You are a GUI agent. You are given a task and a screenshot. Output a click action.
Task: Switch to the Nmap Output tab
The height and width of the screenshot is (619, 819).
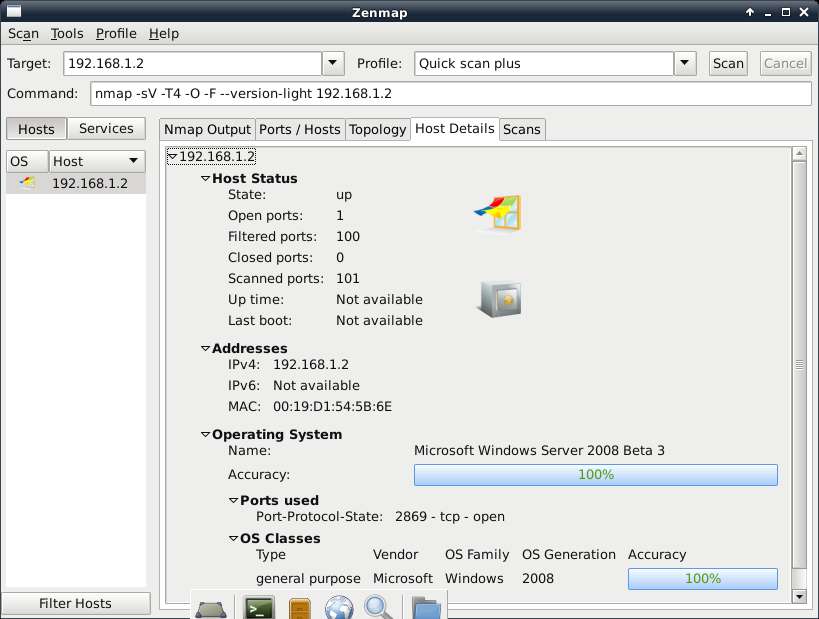tap(207, 130)
